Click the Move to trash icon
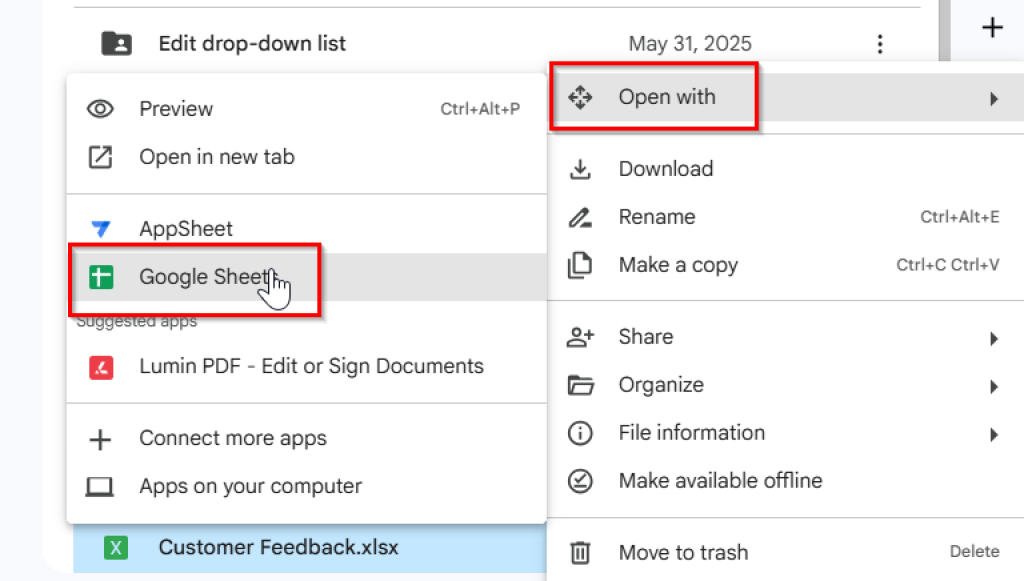 pyautogui.click(x=581, y=552)
